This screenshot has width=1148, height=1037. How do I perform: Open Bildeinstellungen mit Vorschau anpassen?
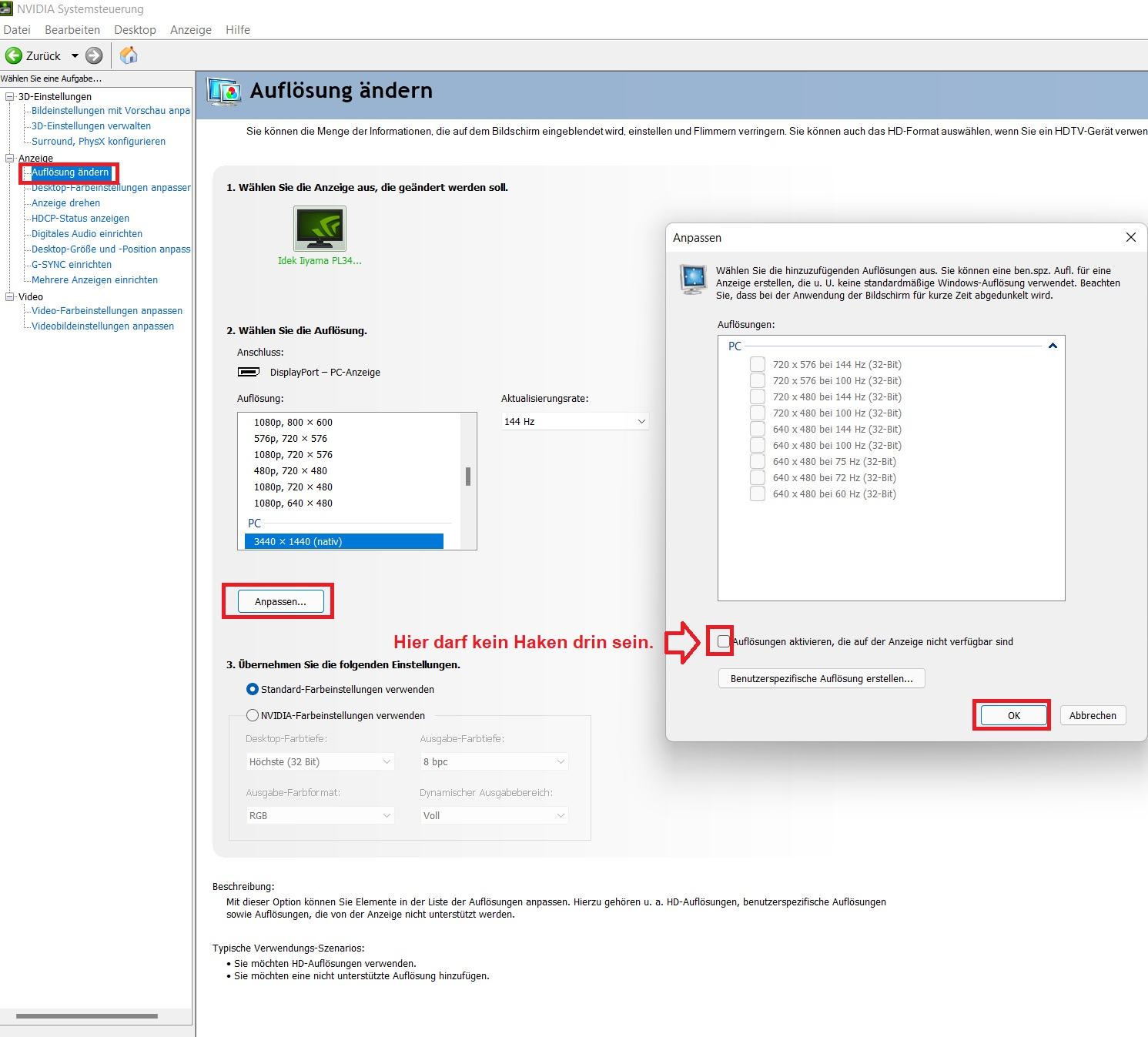pos(111,111)
